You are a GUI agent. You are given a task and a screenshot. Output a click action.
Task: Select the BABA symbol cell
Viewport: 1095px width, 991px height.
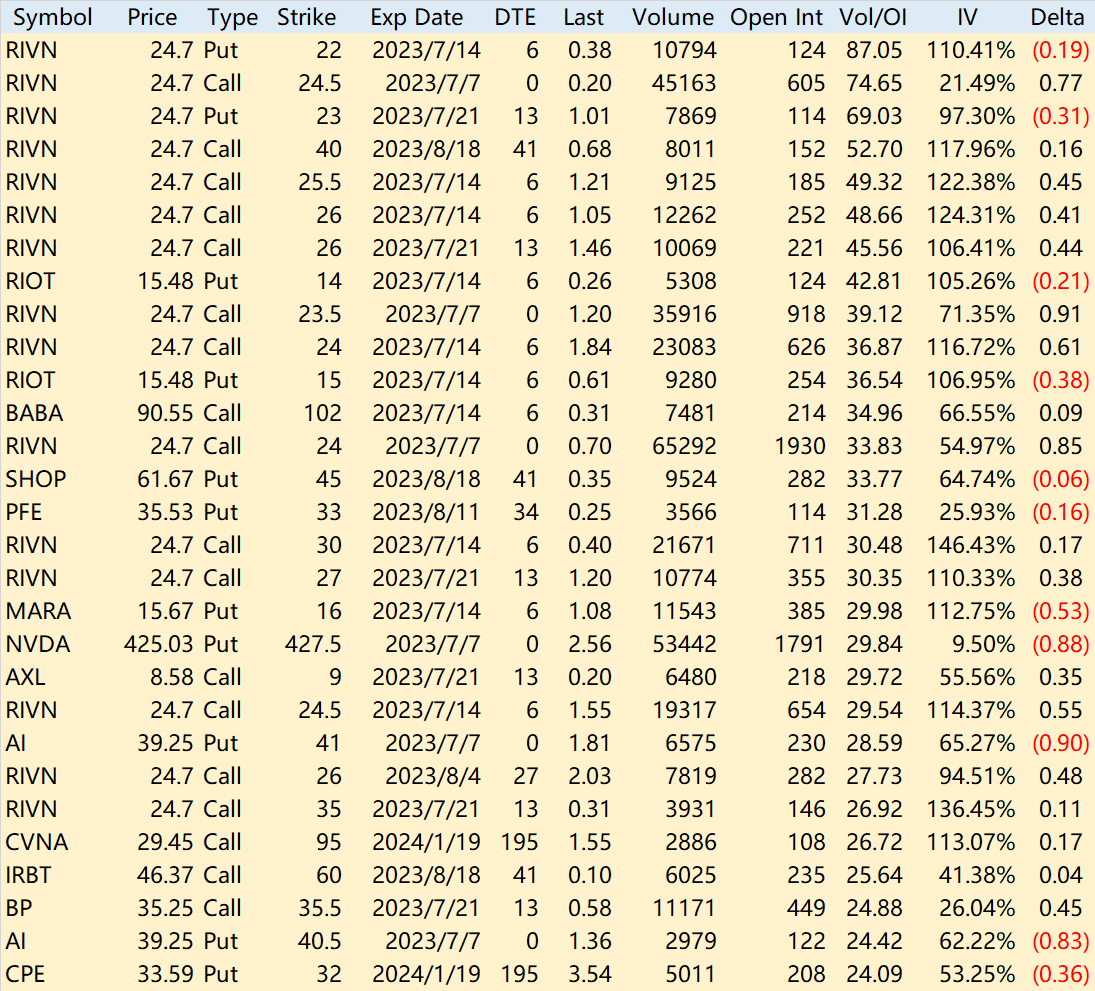click(x=34, y=413)
